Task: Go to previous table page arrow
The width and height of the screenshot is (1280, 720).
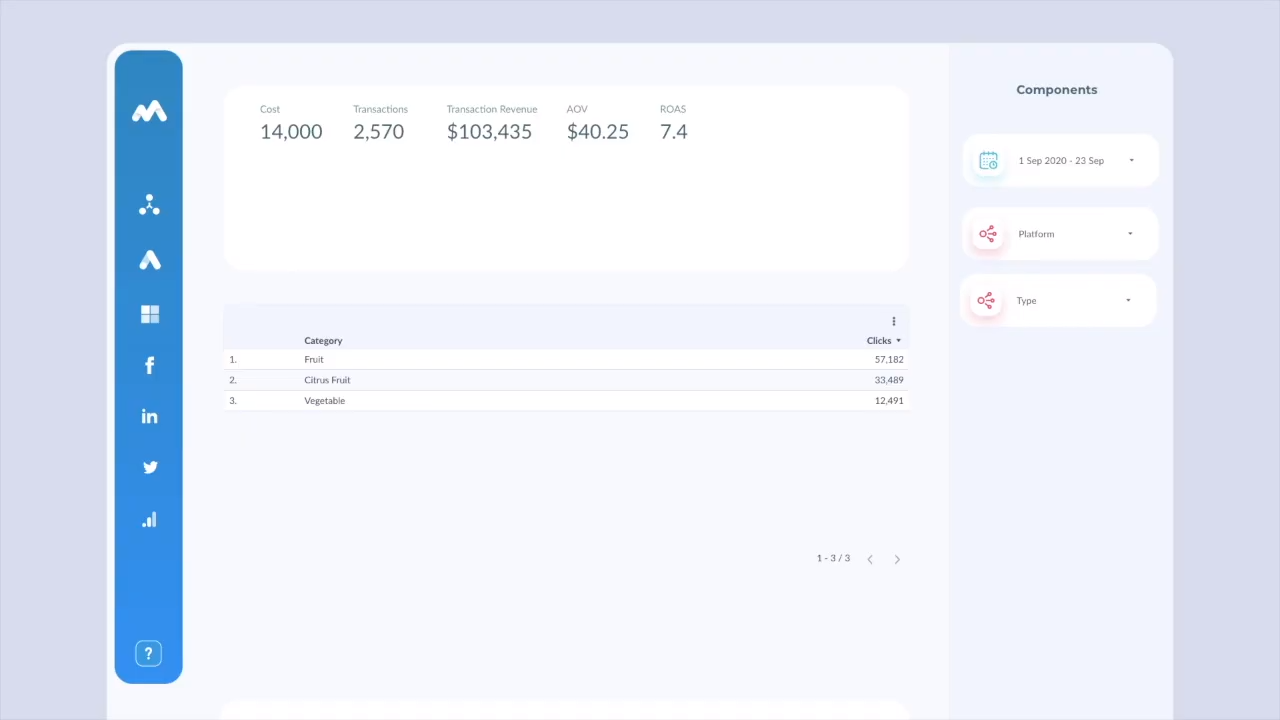Action: click(x=870, y=560)
